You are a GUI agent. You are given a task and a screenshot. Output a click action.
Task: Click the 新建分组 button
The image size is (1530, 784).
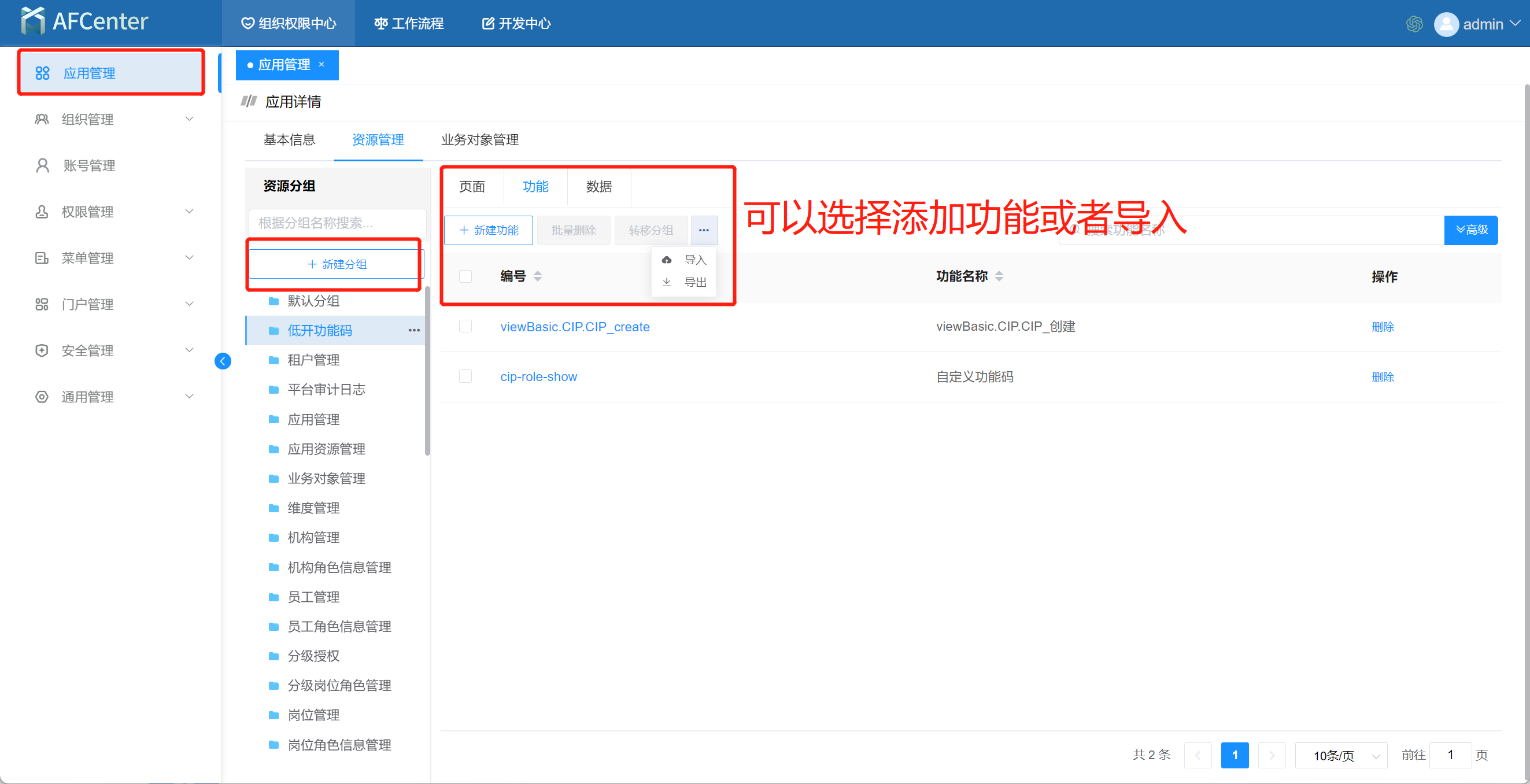click(x=336, y=264)
